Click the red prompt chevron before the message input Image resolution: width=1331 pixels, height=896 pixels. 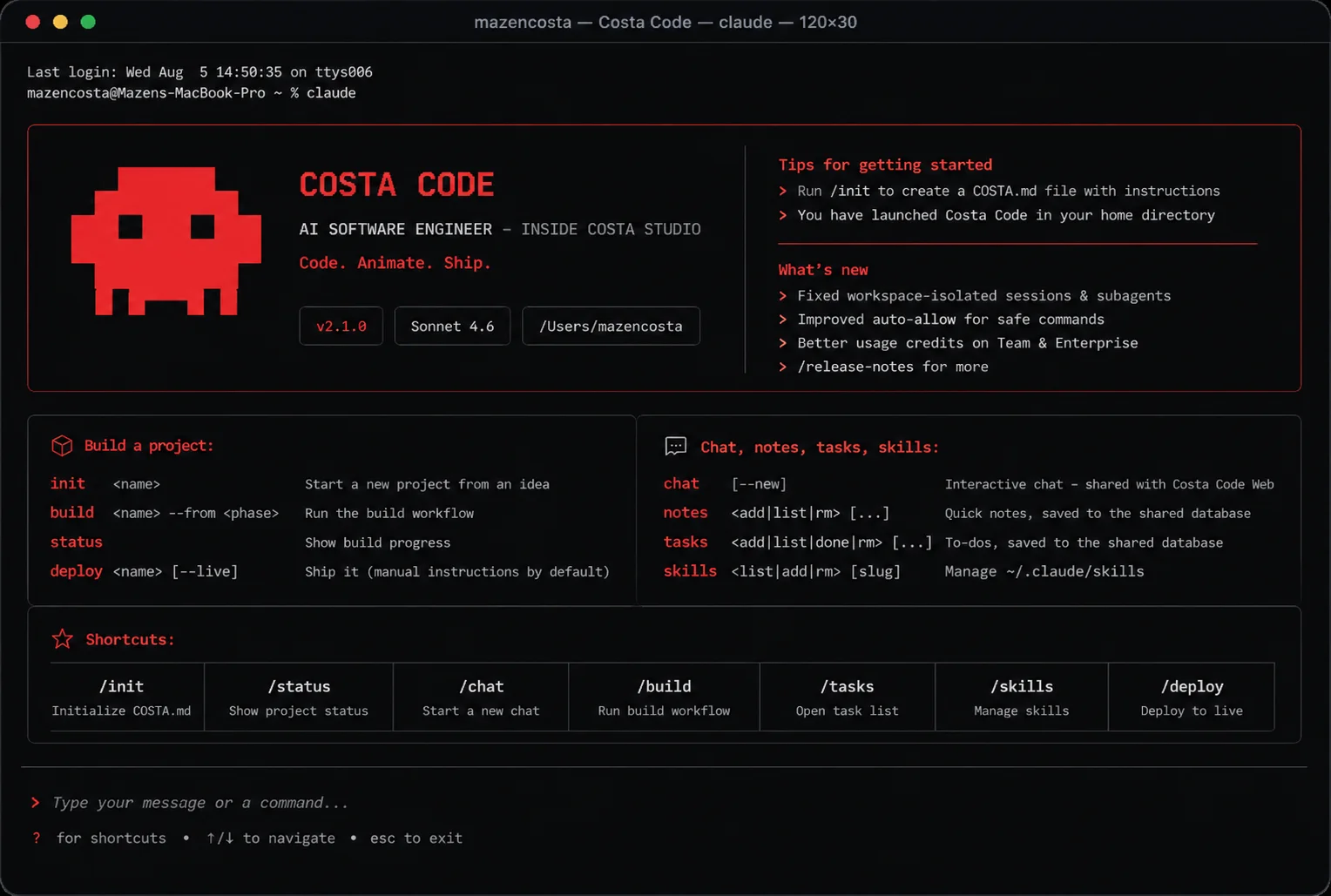coord(35,803)
